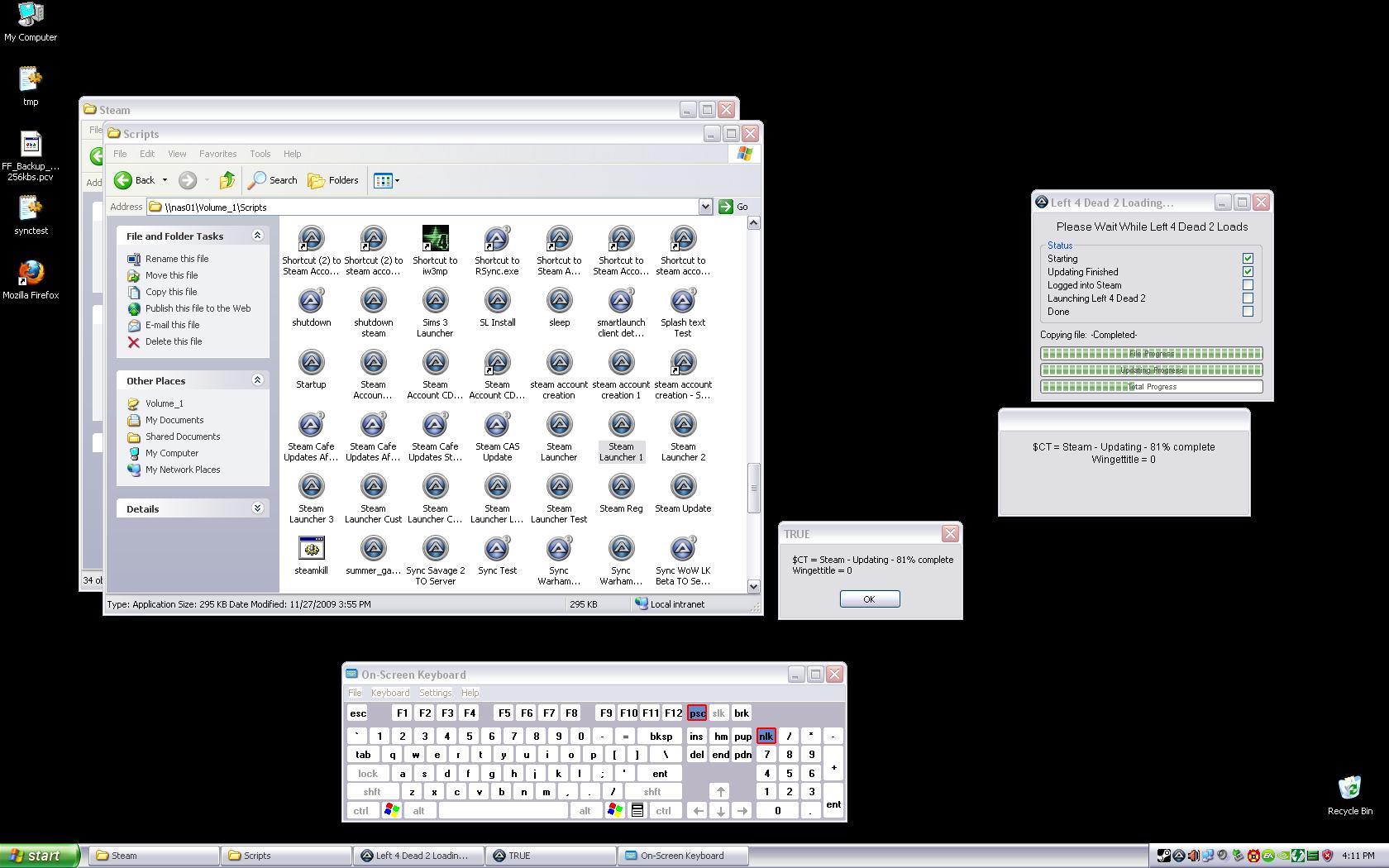Select the Shortcut to iw3mp icon
This screenshot has width=1389, height=868.
point(435,250)
